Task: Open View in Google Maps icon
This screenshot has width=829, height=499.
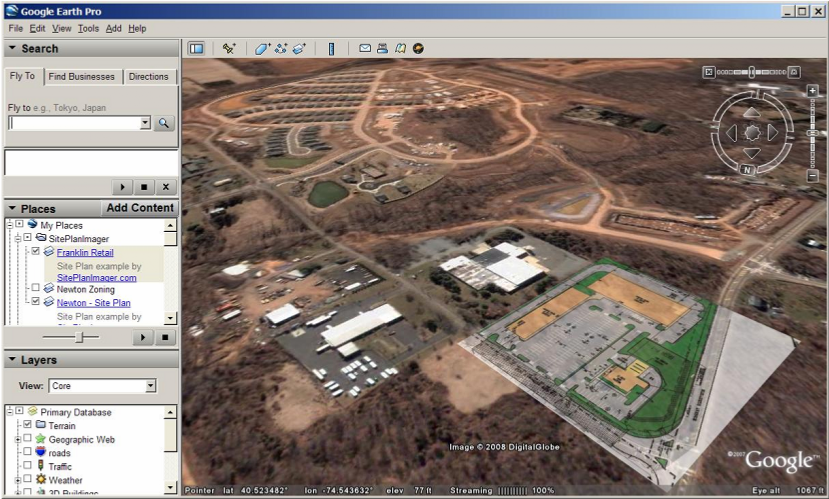Action: coord(400,48)
